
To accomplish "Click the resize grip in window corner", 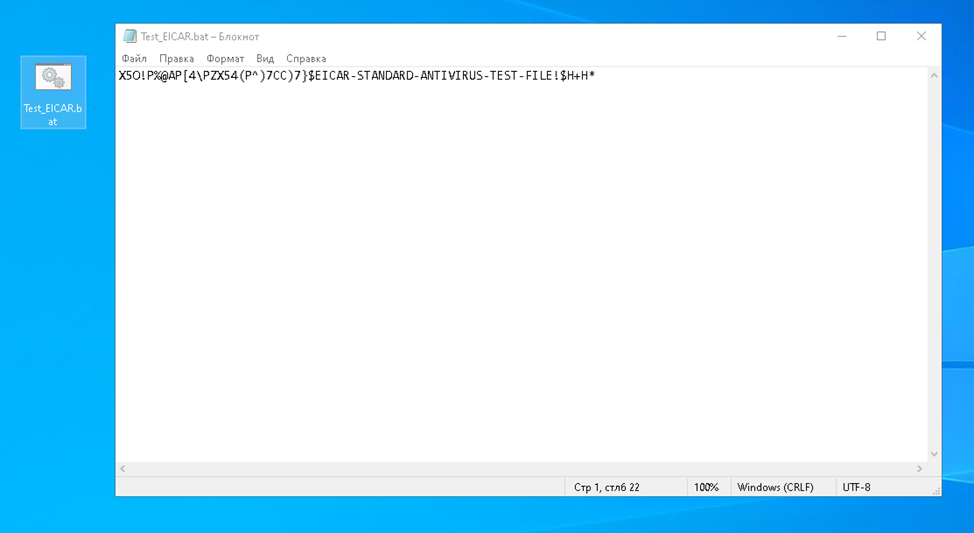I will tap(935, 490).
